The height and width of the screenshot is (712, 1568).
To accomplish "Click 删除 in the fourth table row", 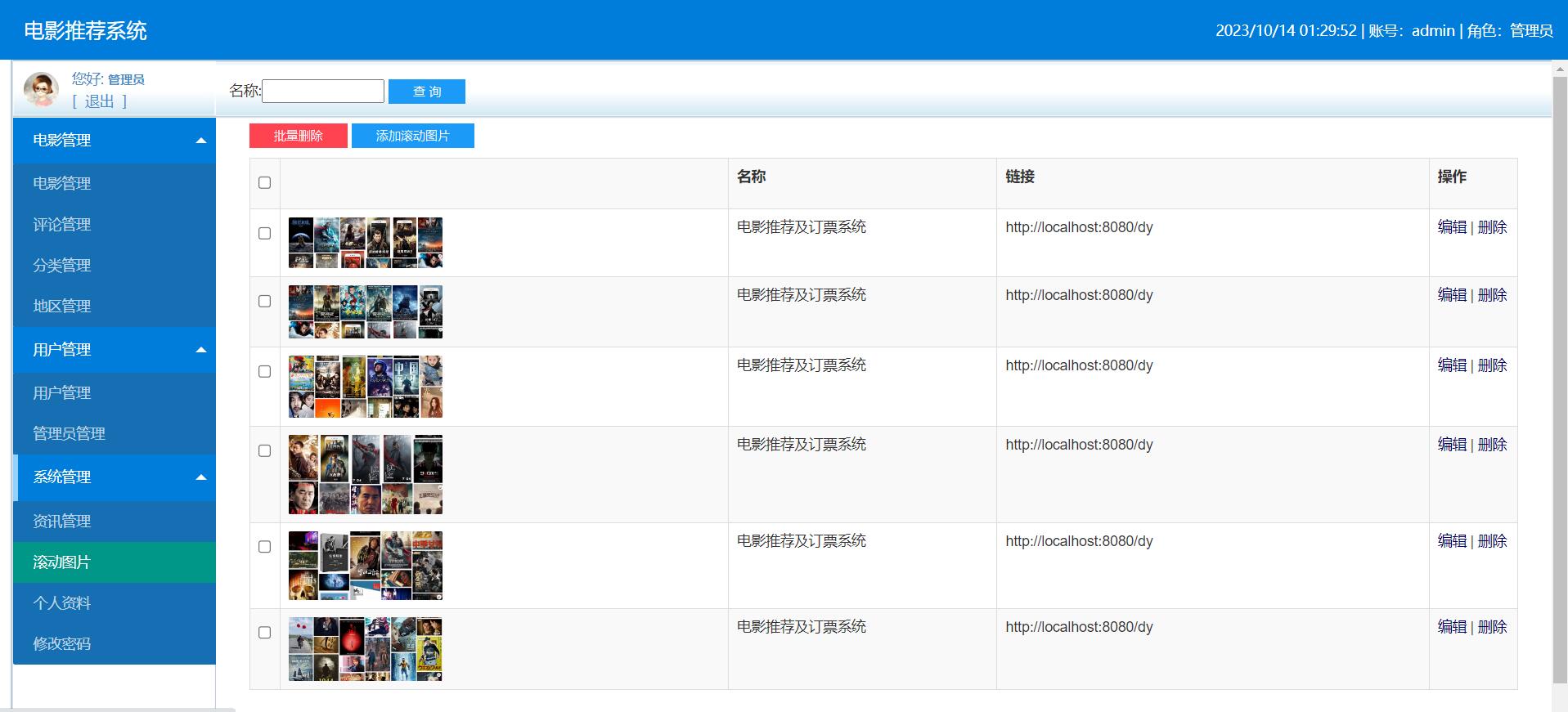I will [1492, 445].
